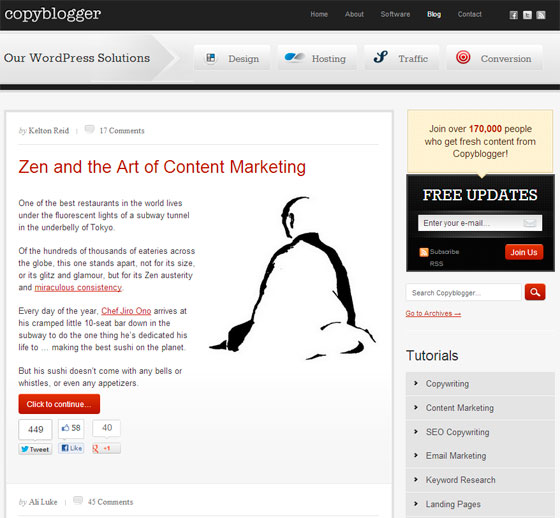The image size is (560, 518).
Task: Click the Design layout icon
Action: (x=211, y=58)
